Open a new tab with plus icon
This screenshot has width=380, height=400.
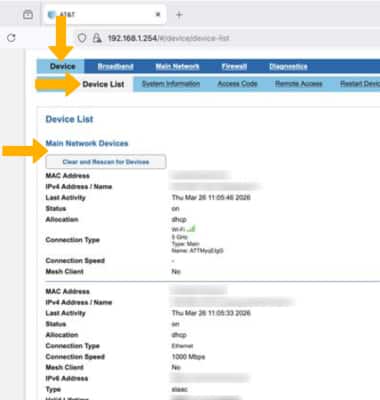pos(179,15)
